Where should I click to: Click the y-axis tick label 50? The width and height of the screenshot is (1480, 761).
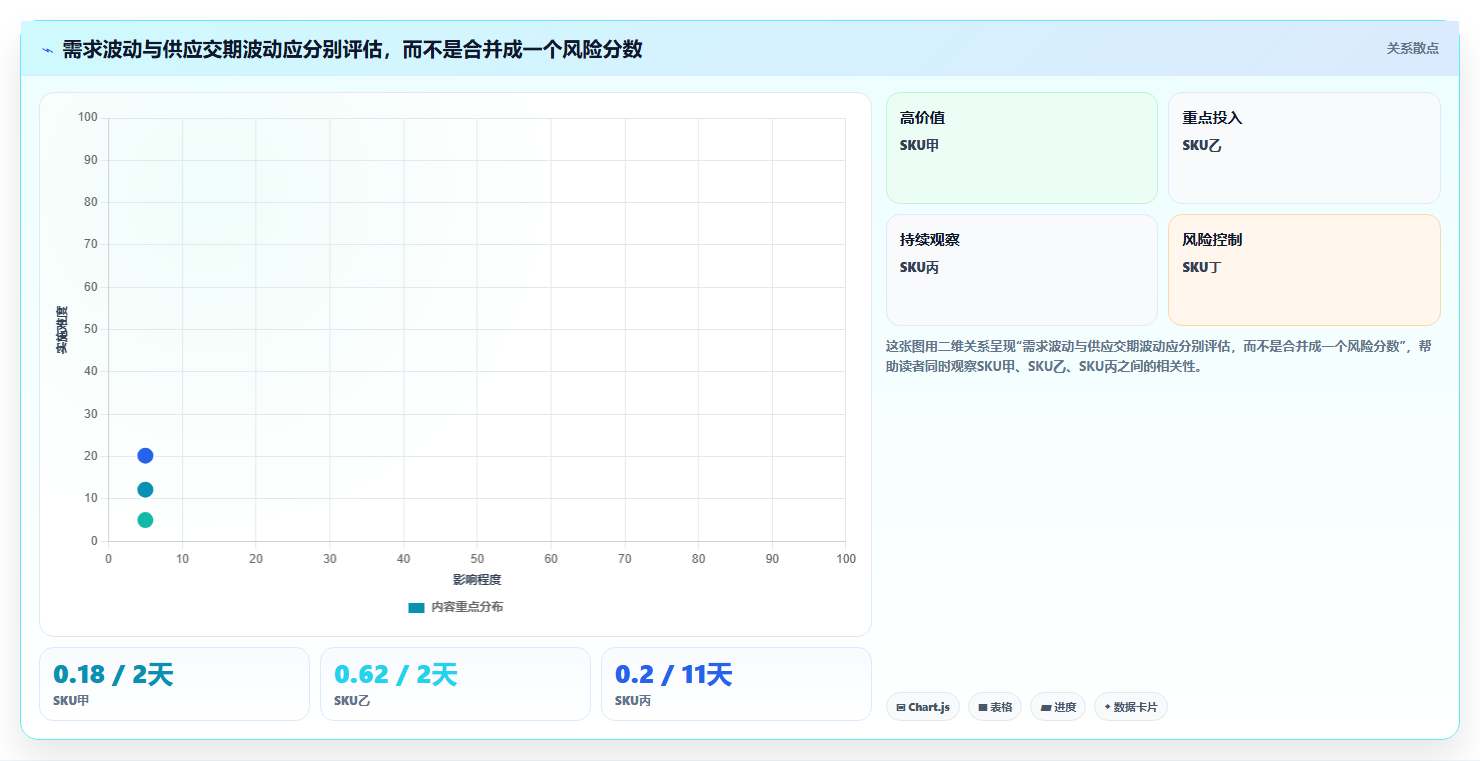(x=91, y=329)
